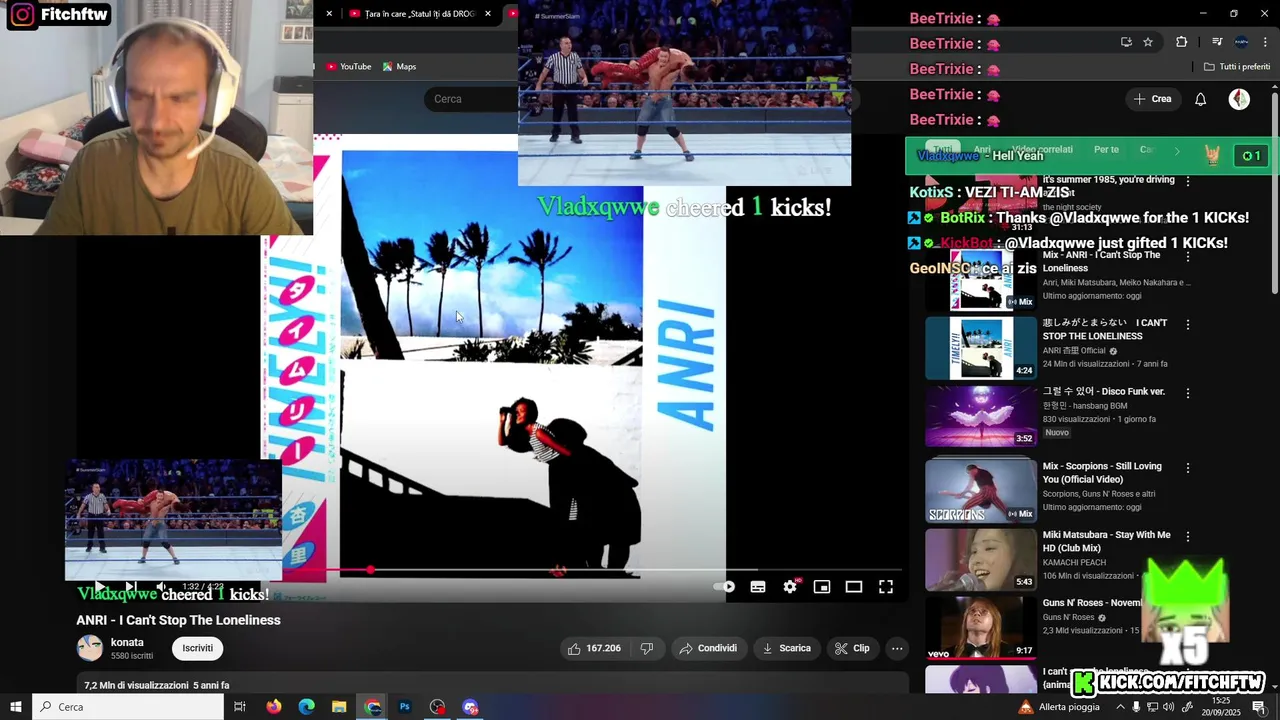This screenshot has width=1280, height=720.
Task: Open options for 'Disco Funk ver.' video
Action: (1188, 394)
